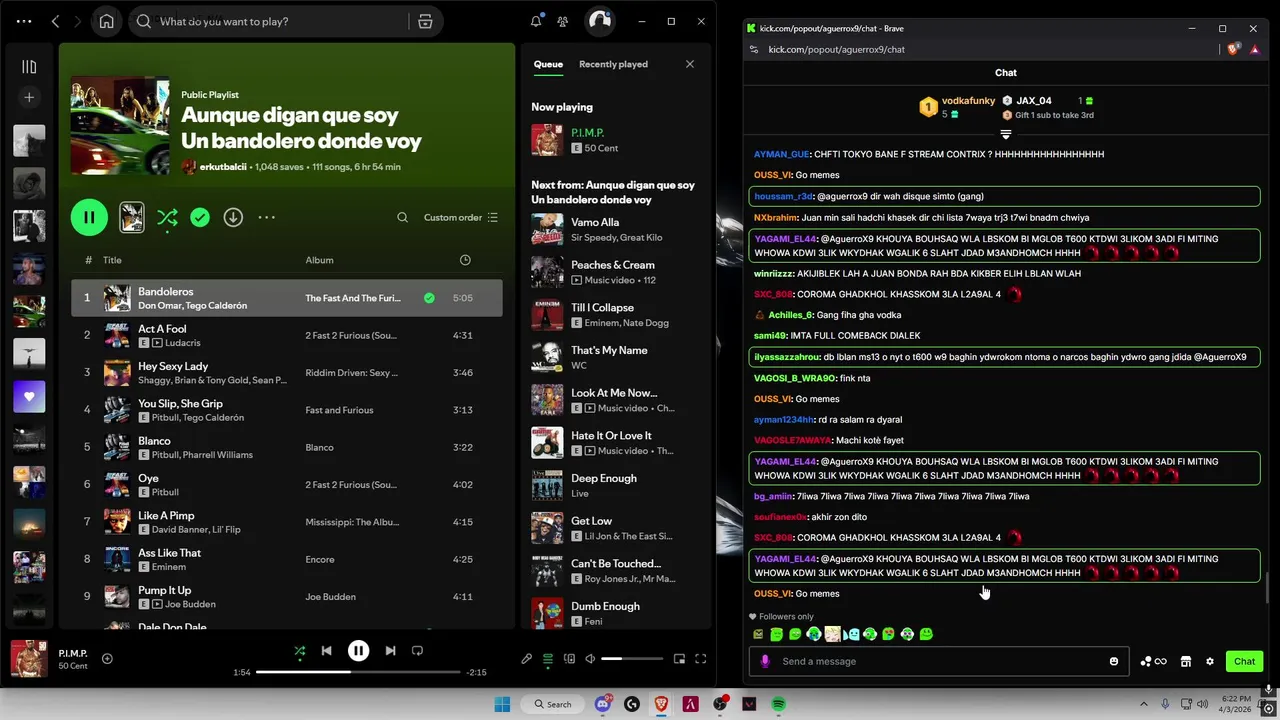Add P.I.M.P. to Liked Songs plus icon

point(107,658)
